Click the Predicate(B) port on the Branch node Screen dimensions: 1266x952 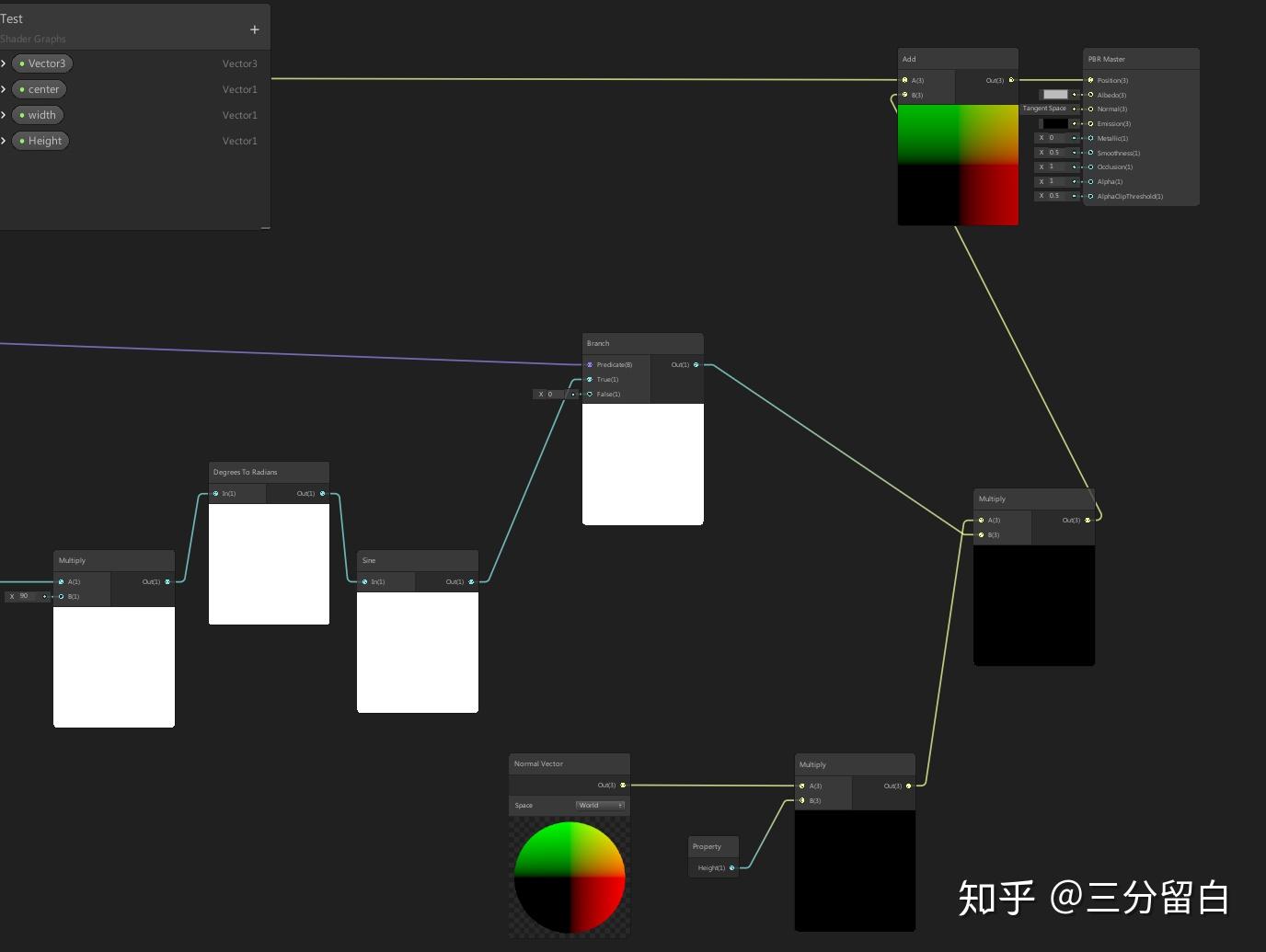(589, 364)
